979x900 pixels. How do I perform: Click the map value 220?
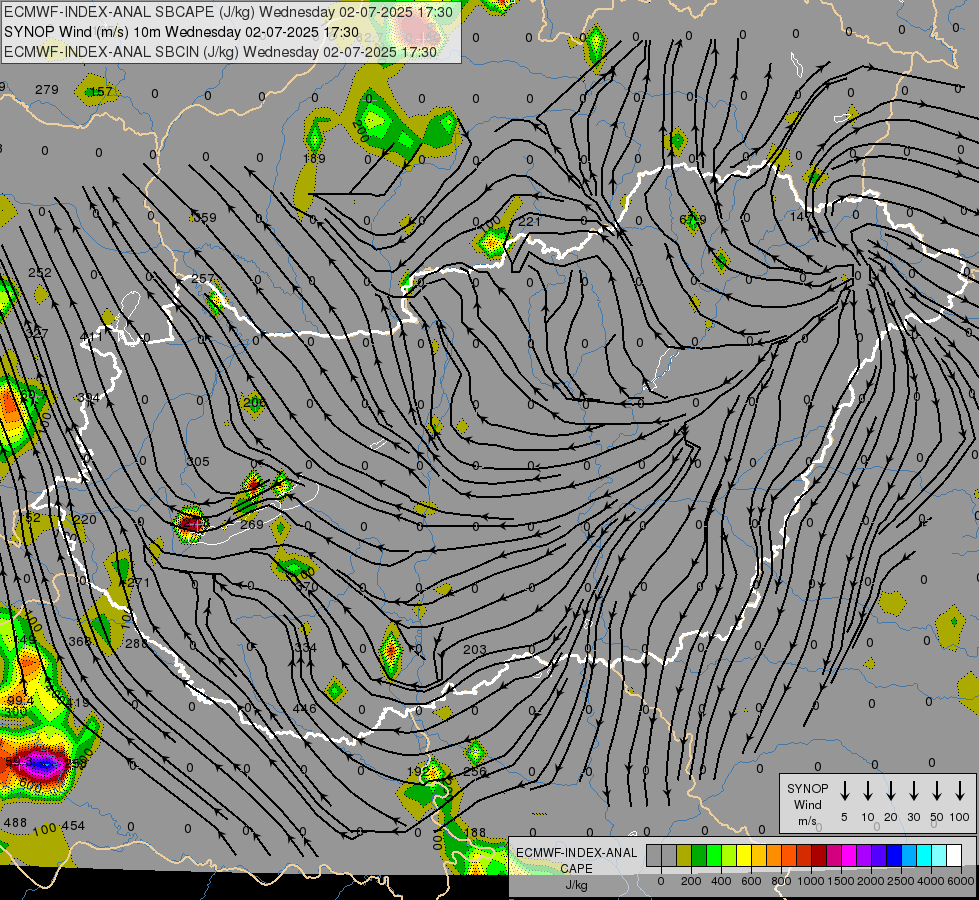[85, 520]
